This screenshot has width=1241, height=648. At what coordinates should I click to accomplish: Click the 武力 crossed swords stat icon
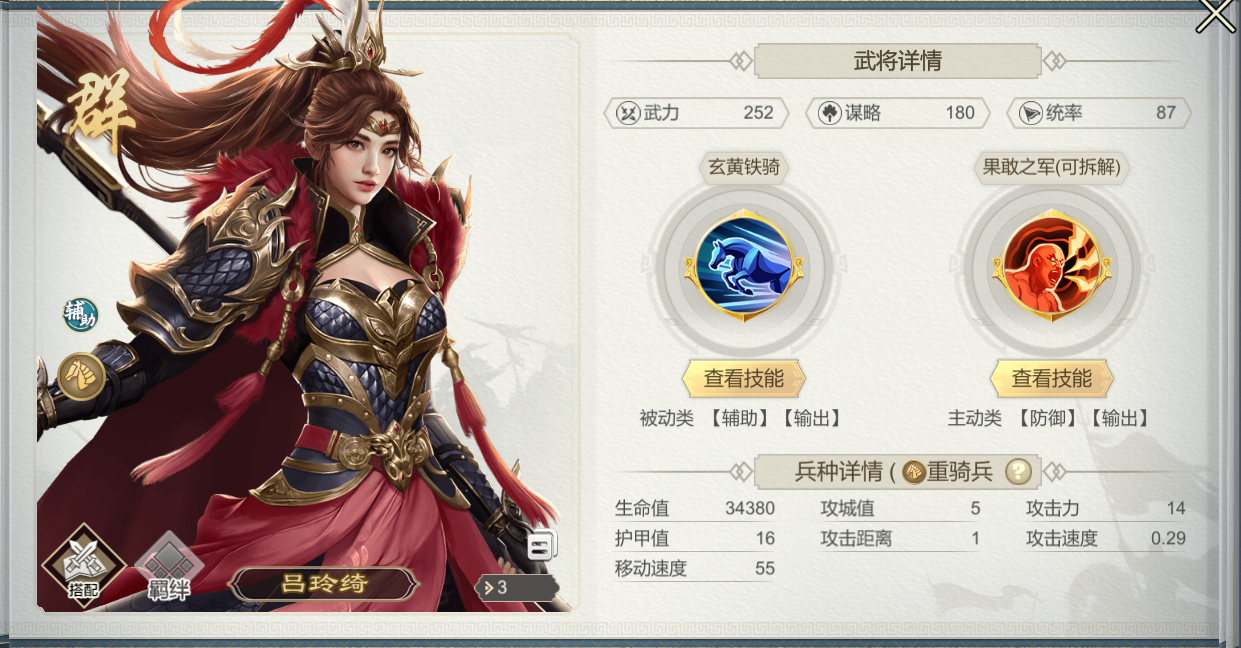coord(628,113)
